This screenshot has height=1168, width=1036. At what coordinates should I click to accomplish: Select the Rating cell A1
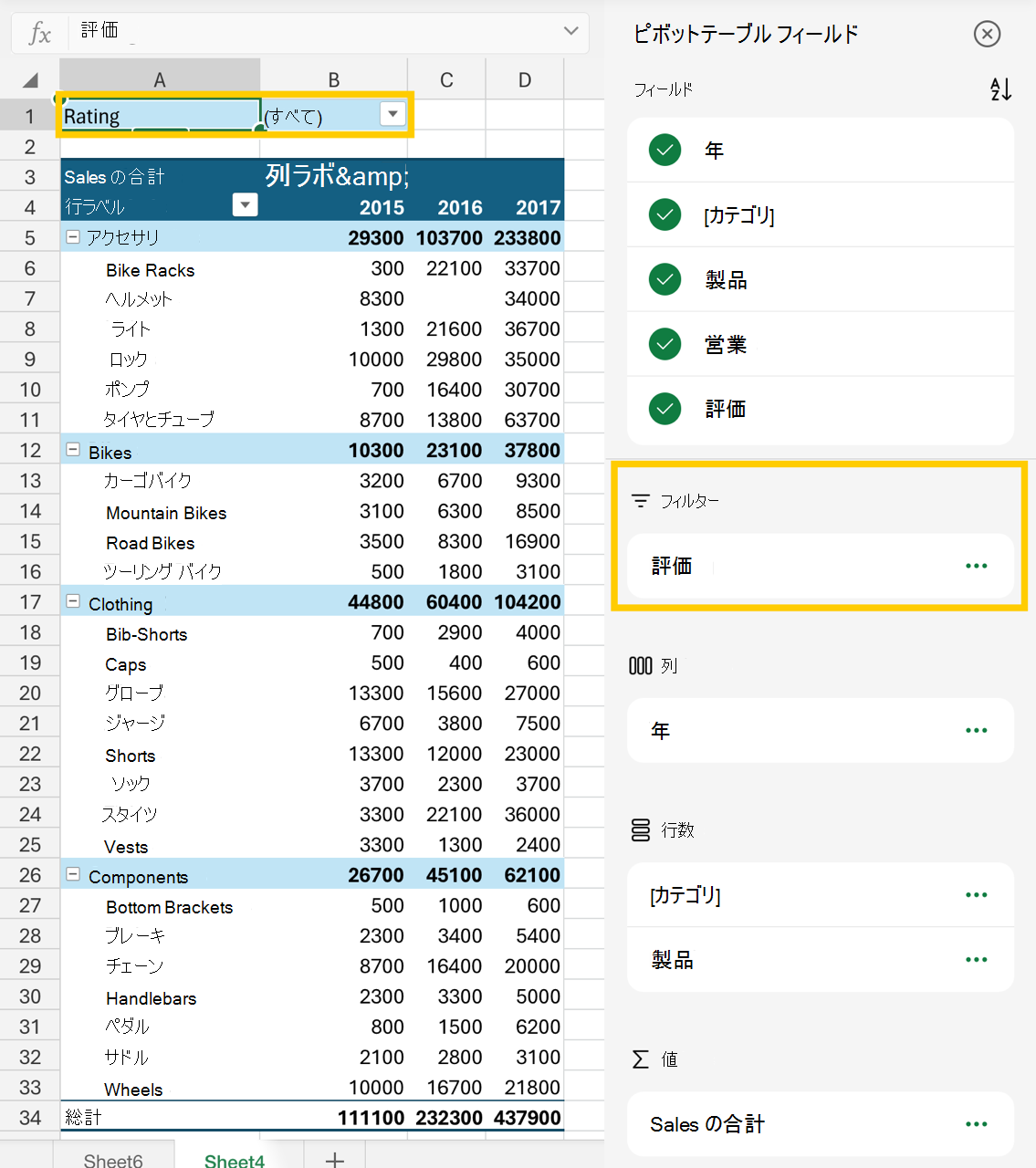tap(161, 116)
